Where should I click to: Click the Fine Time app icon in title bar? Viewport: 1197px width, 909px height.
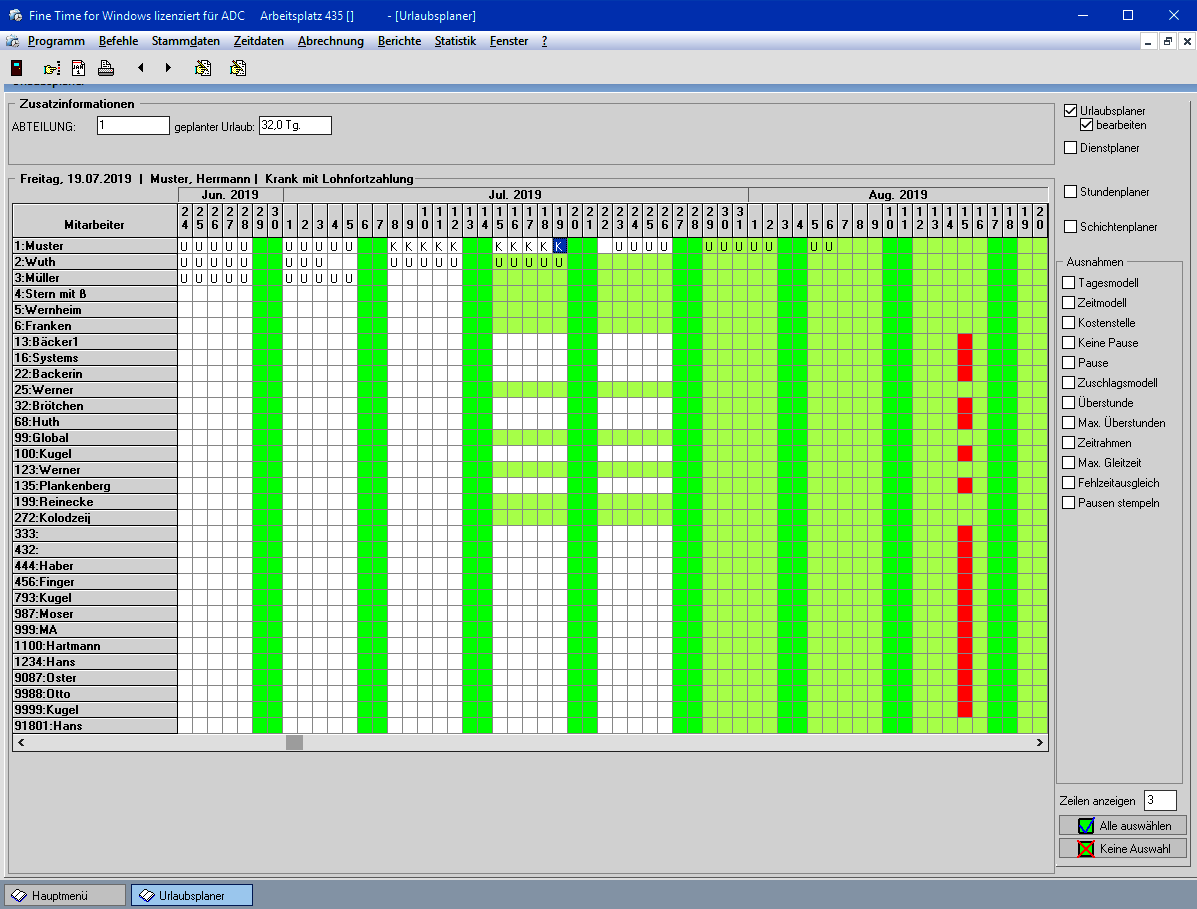[15, 15]
